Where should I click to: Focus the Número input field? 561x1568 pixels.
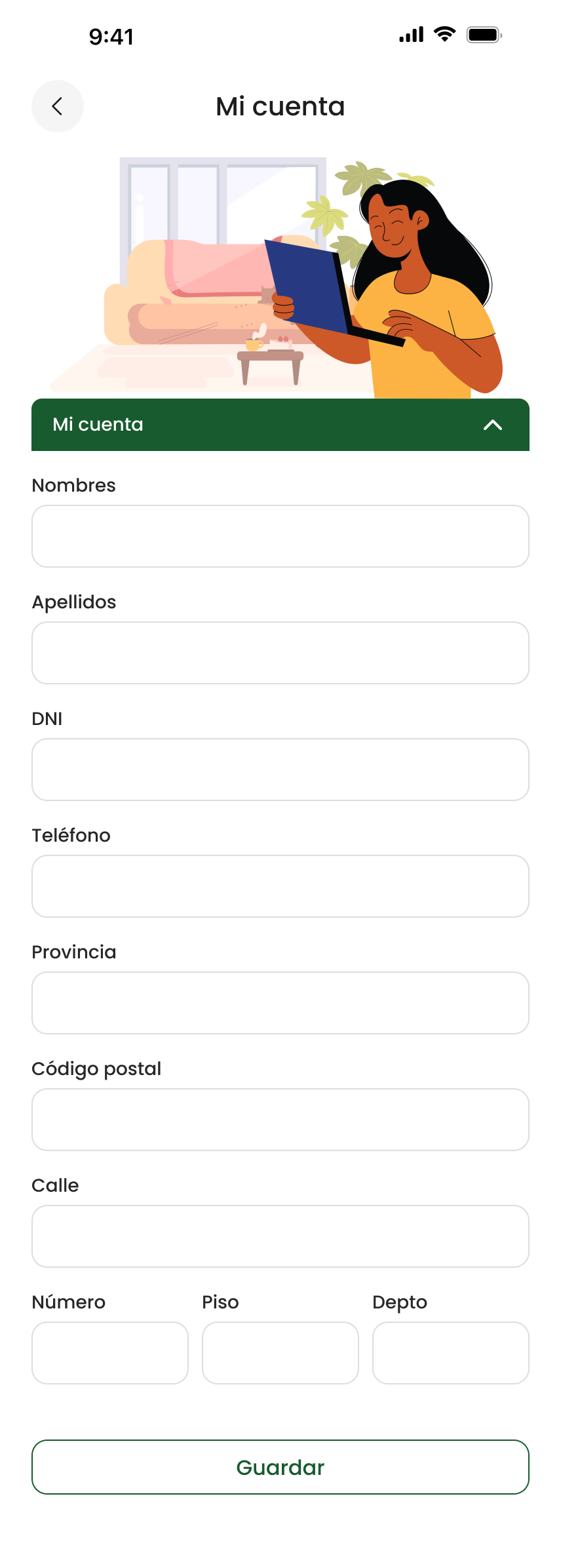[x=110, y=1353]
